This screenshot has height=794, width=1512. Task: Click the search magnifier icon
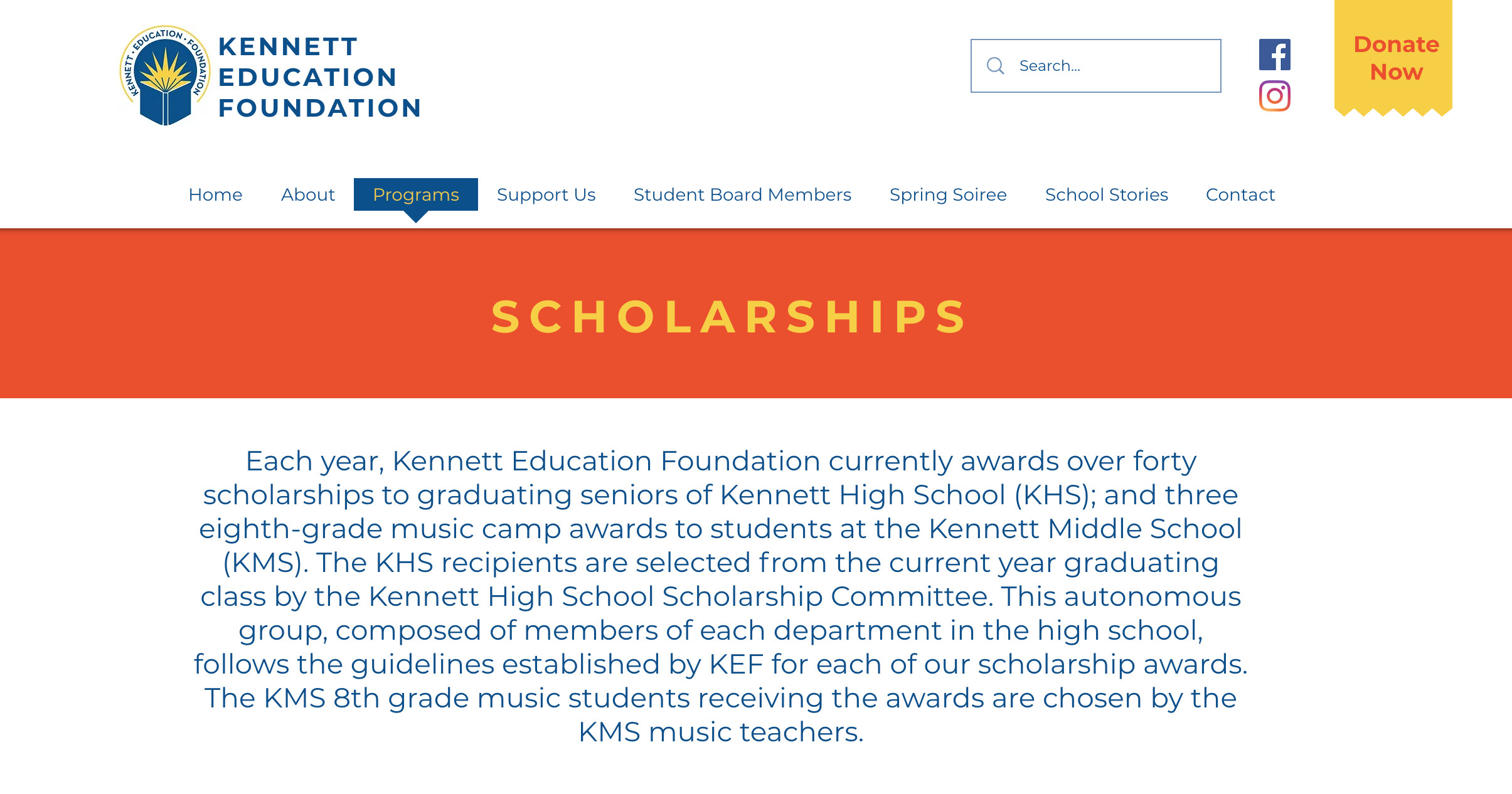(996, 65)
